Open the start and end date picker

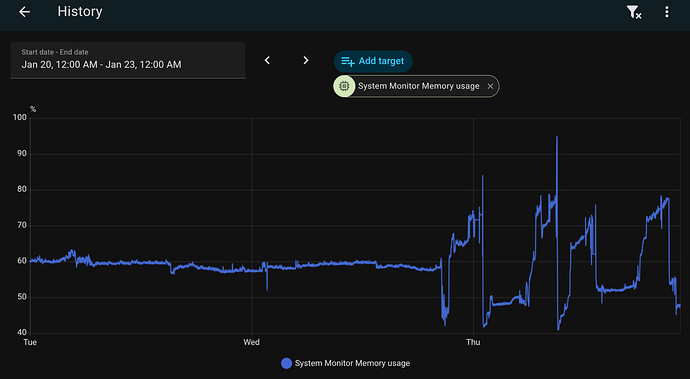[x=128, y=60]
